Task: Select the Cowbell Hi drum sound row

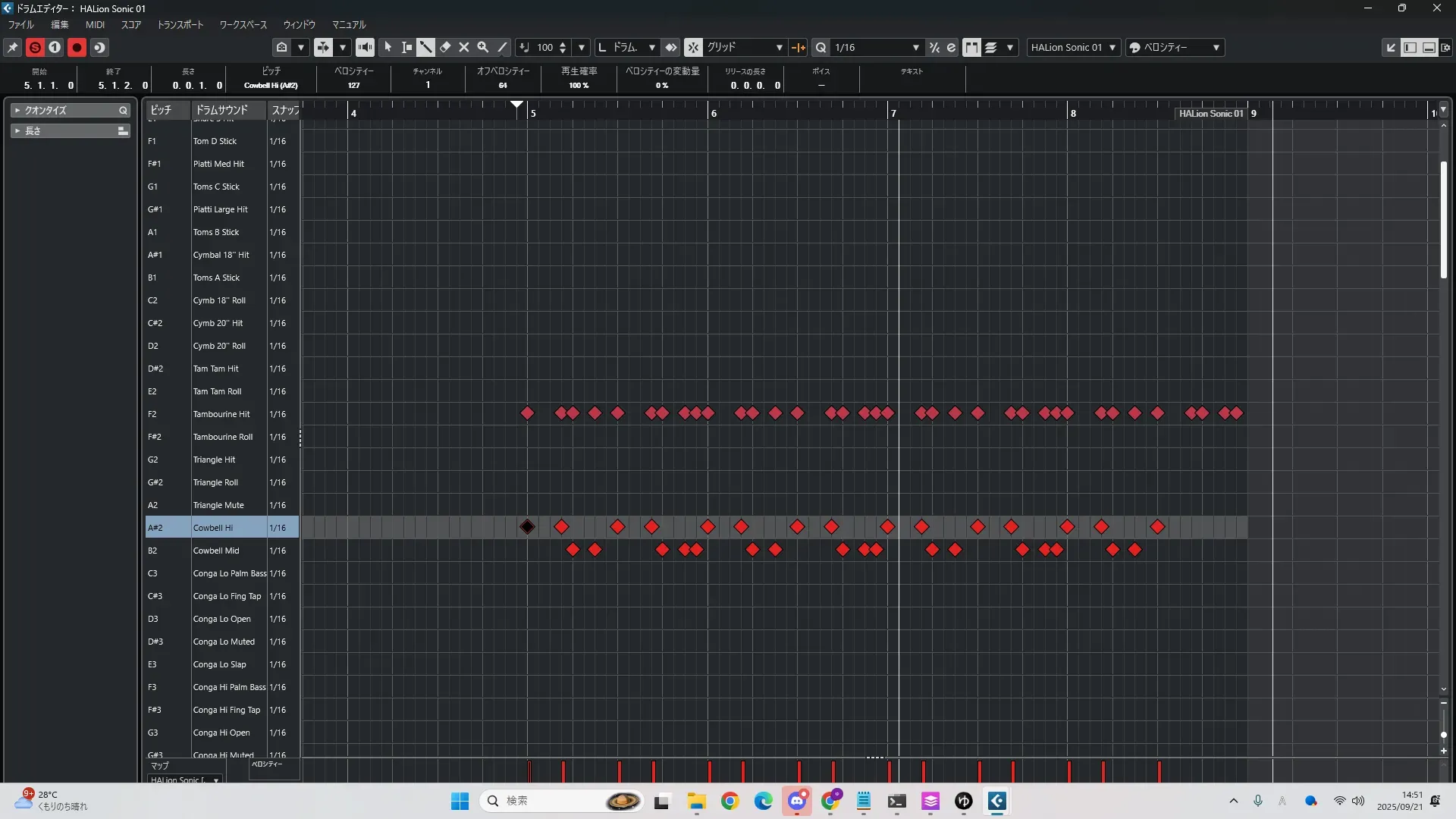Action: (x=213, y=528)
